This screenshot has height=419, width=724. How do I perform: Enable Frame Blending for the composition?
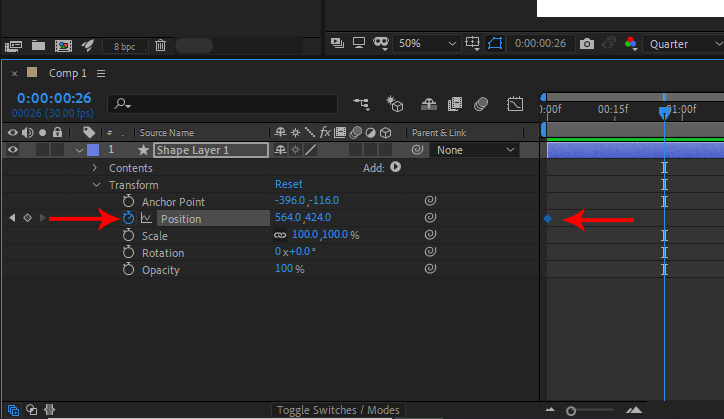455,104
